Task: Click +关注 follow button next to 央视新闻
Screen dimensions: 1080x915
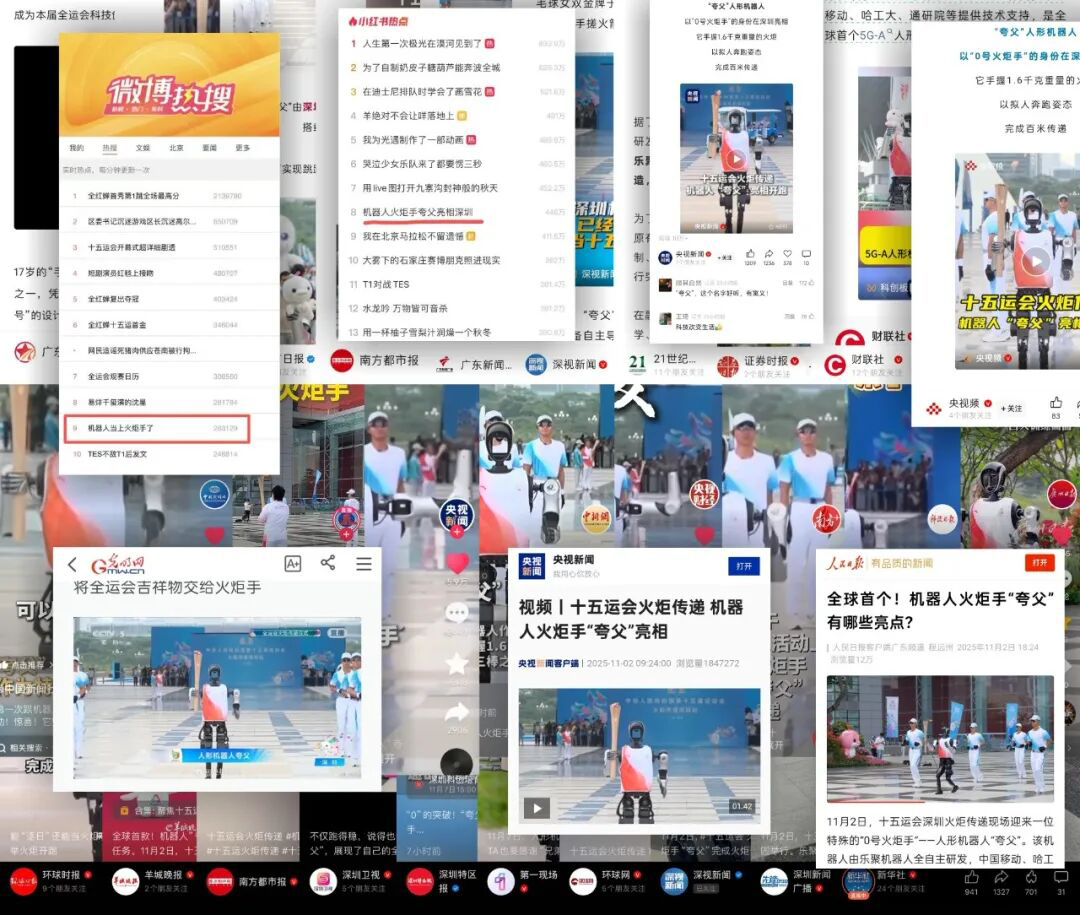Action: pyautogui.click(x=724, y=257)
